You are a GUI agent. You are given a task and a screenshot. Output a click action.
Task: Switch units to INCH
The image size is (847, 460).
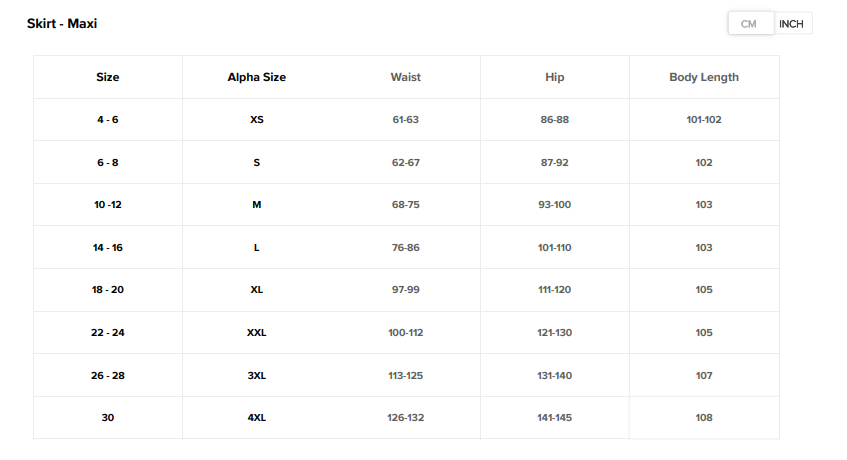click(x=791, y=24)
